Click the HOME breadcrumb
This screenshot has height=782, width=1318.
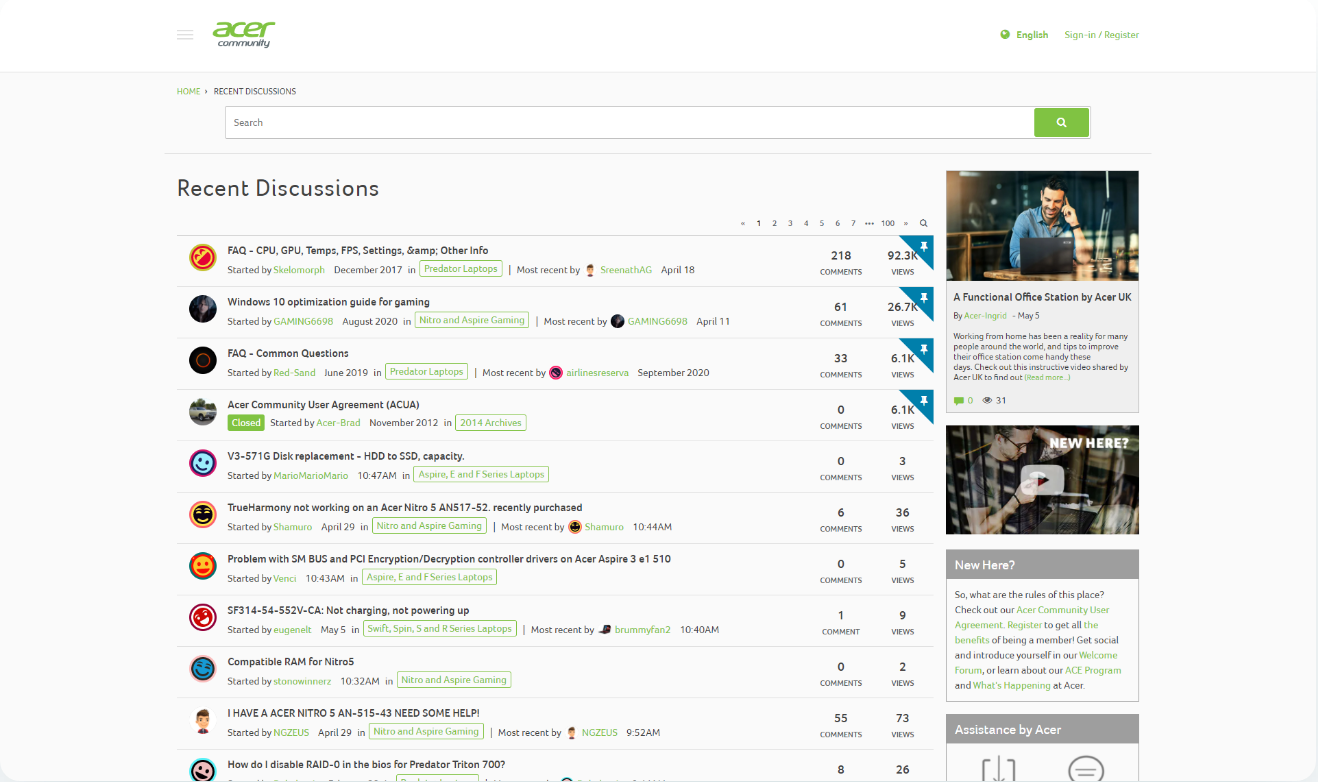189,91
